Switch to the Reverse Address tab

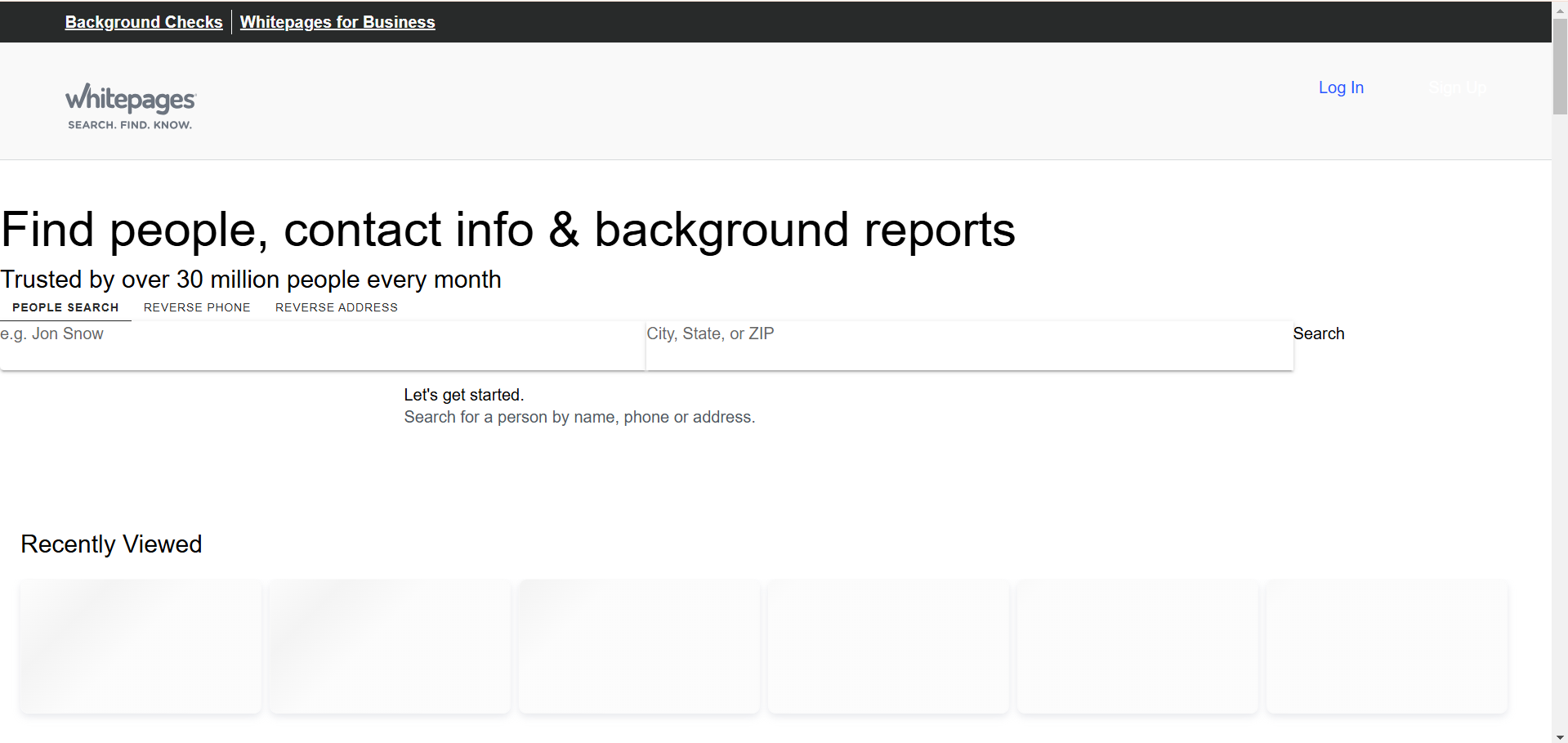(x=337, y=307)
